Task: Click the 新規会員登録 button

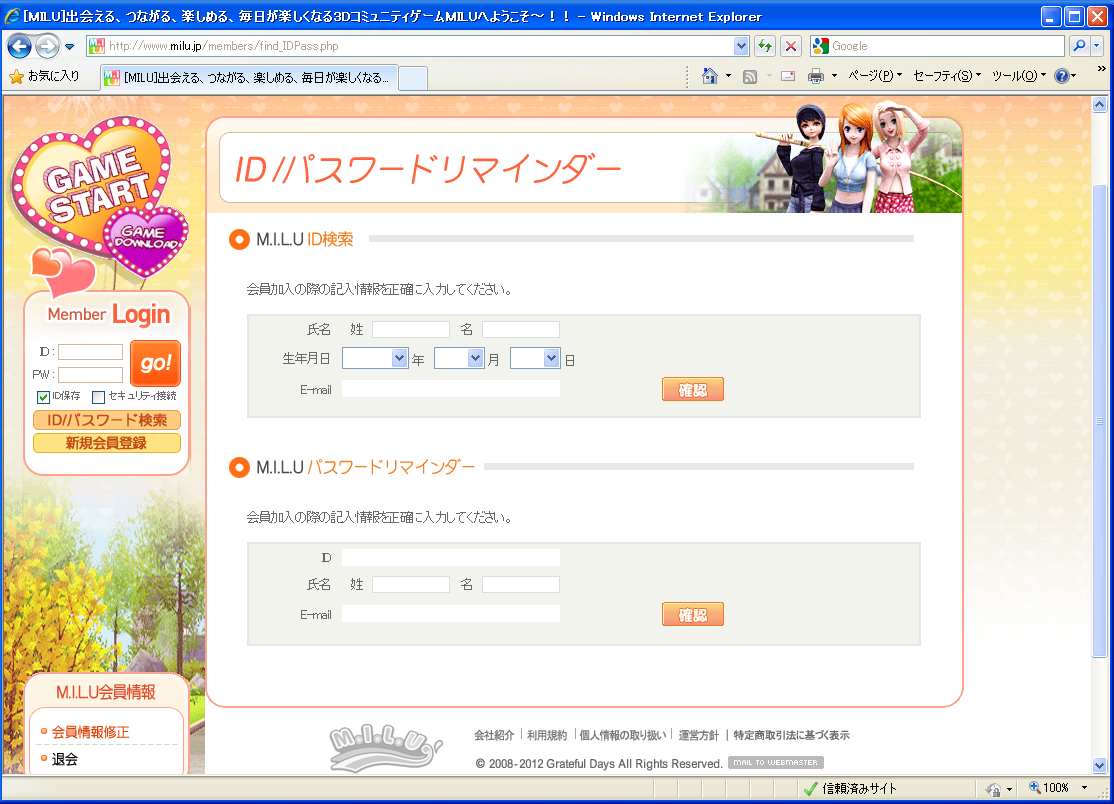Action: pos(107,443)
